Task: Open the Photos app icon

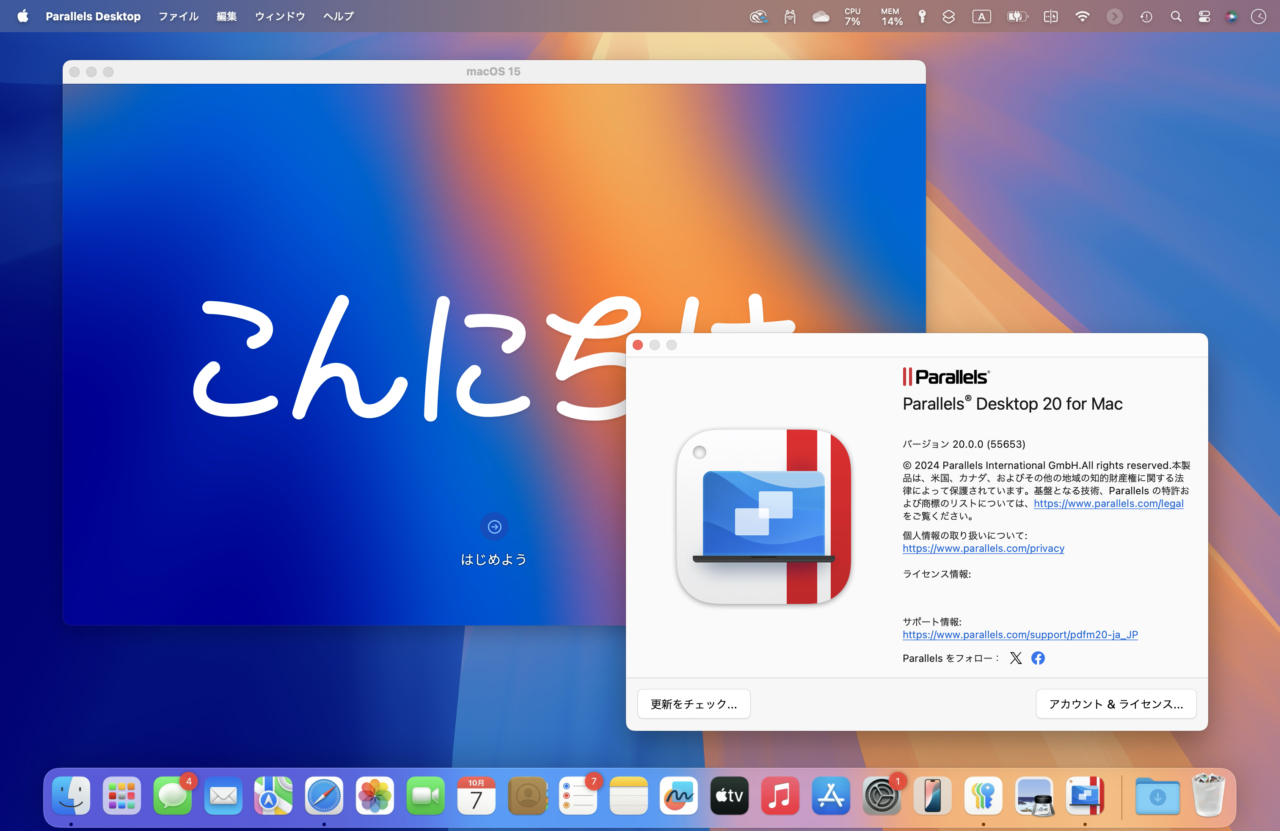Action: click(375, 796)
